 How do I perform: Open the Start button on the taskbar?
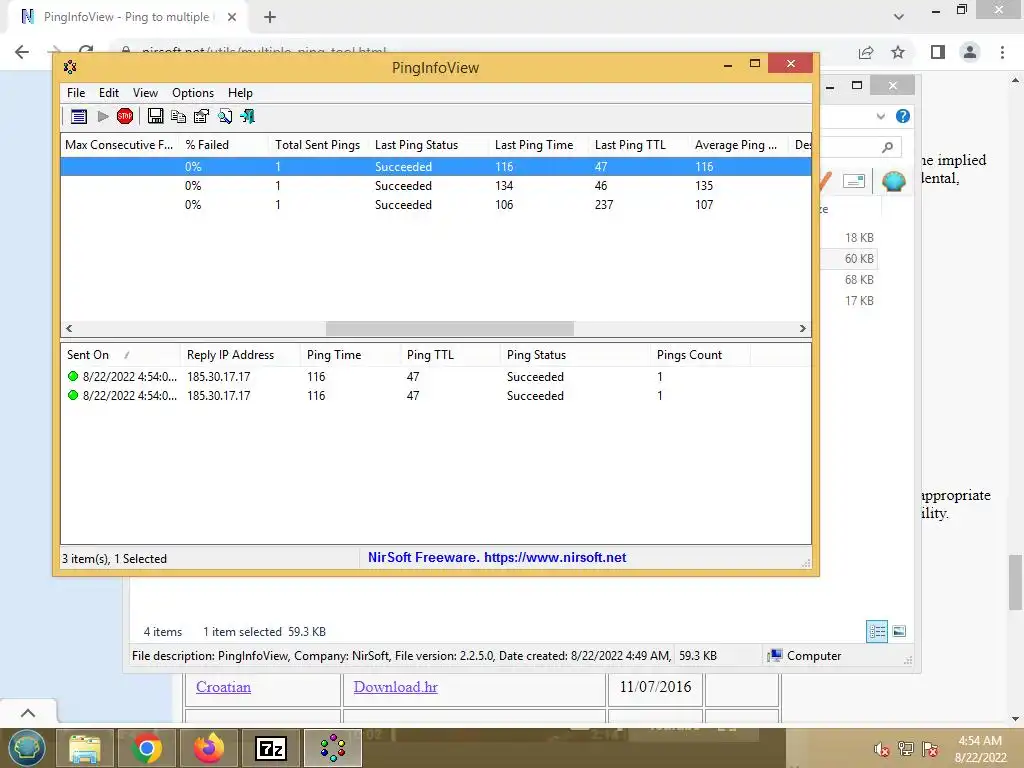pyautogui.click(x=27, y=748)
